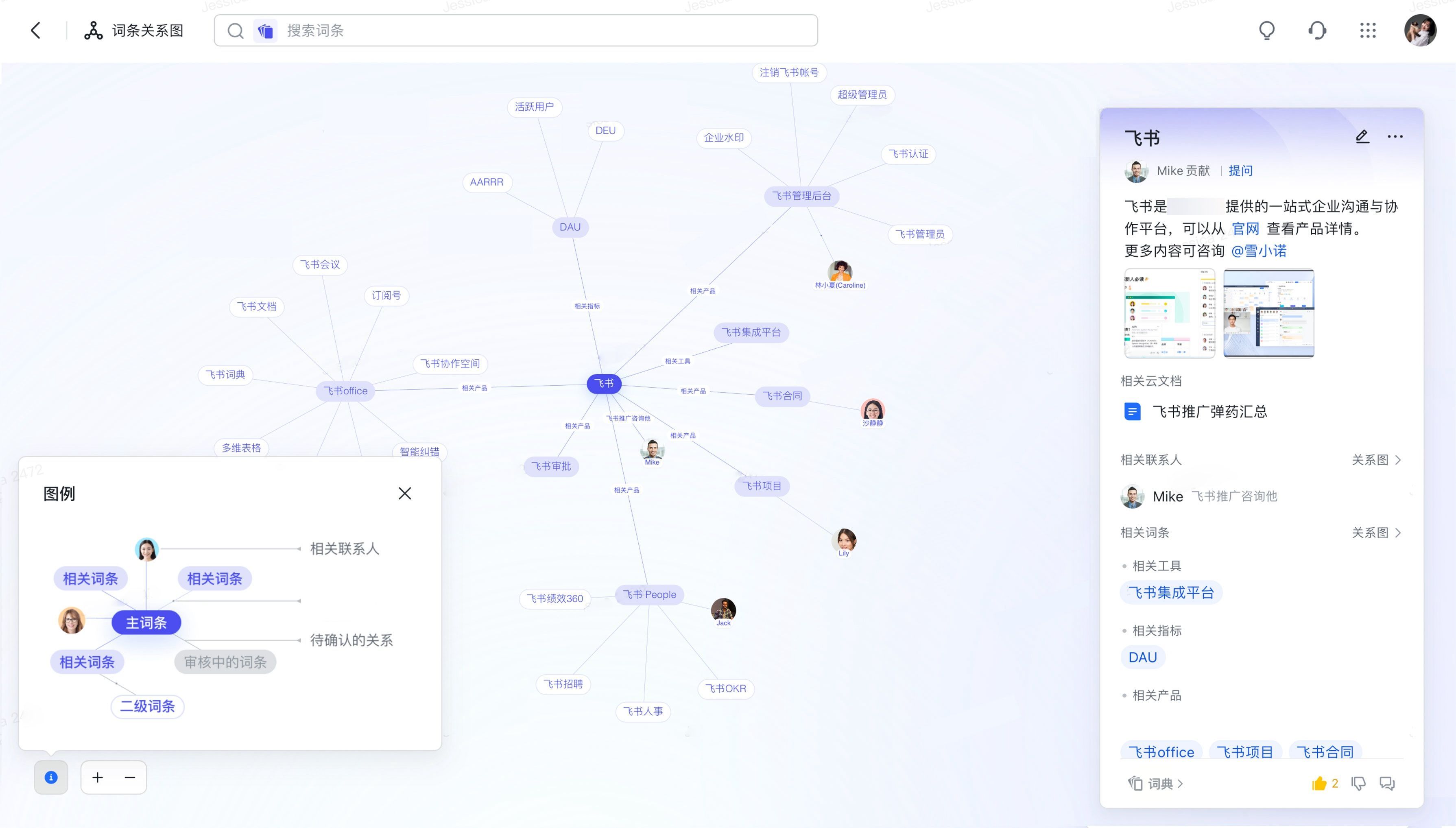
Task: Open the first screenshot thumbnail
Action: [x=1170, y=313]
